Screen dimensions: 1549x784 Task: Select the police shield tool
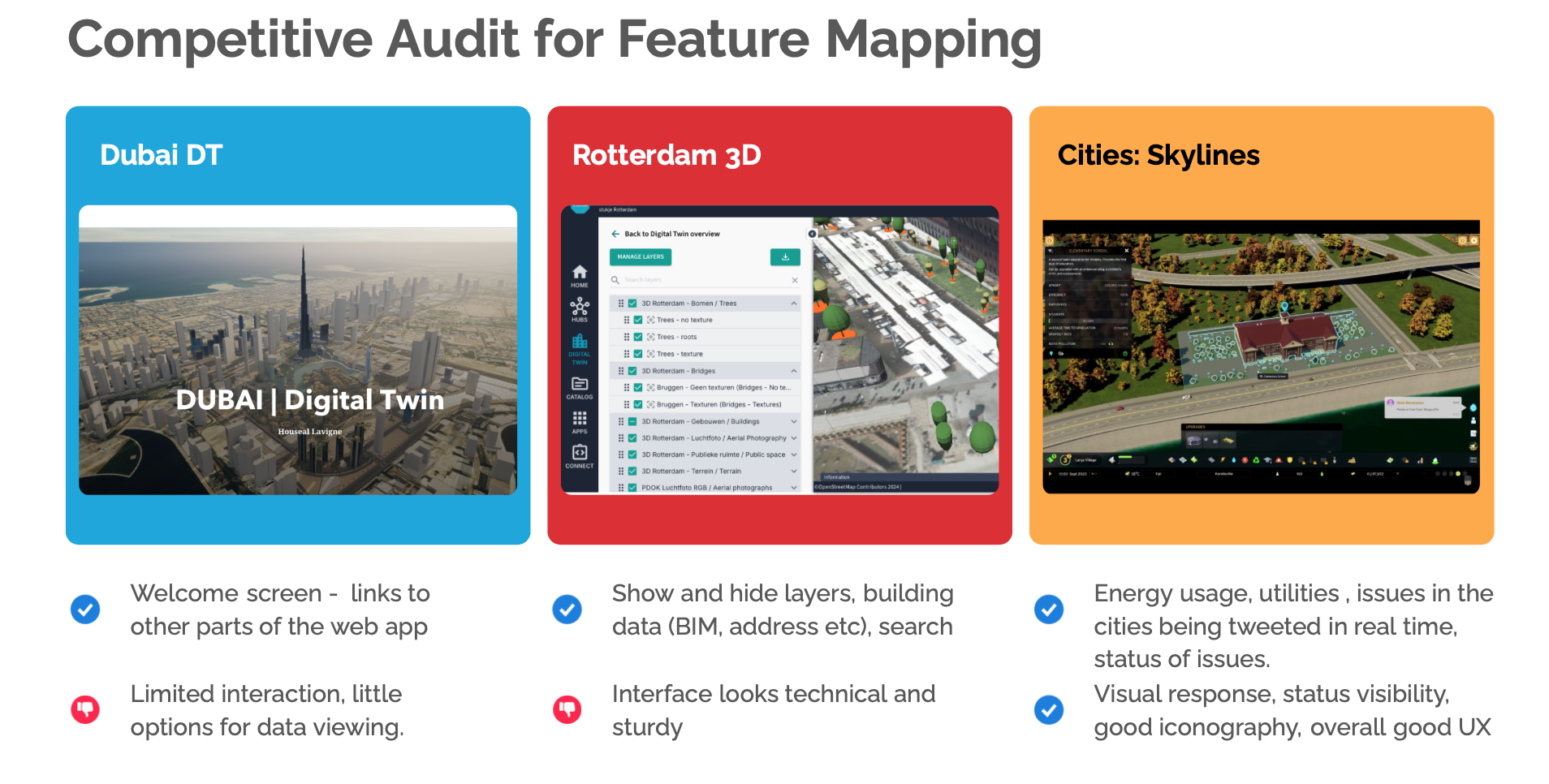1290,460
